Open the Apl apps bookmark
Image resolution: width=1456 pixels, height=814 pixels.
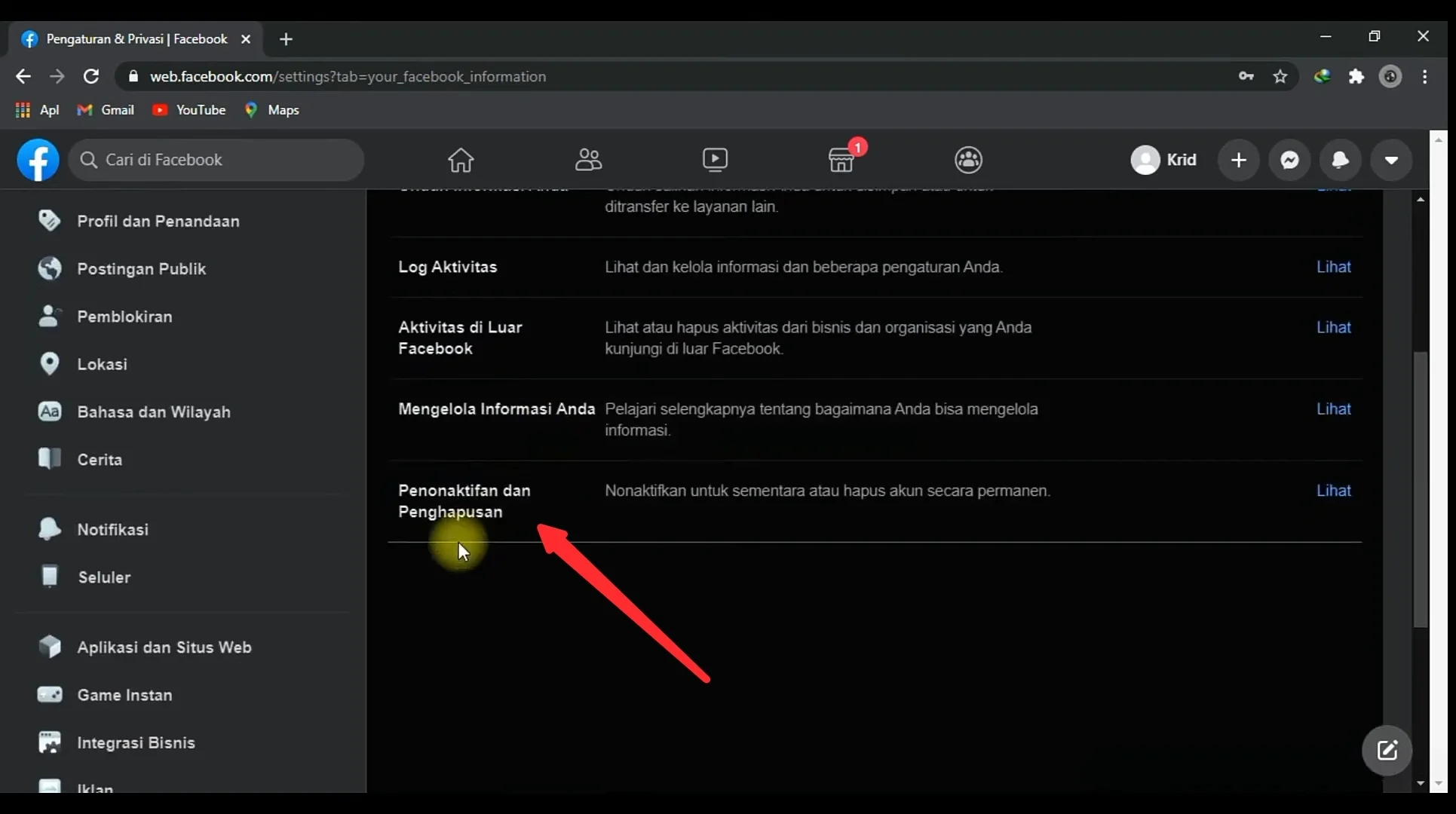[37, 110]
